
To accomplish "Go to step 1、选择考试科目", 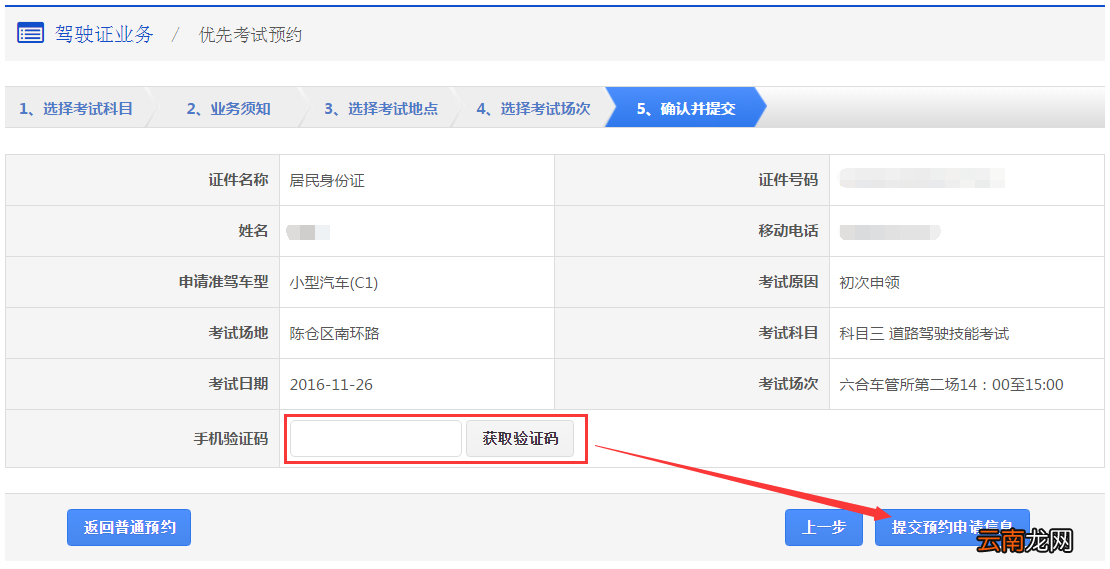I will pos(76,109).
